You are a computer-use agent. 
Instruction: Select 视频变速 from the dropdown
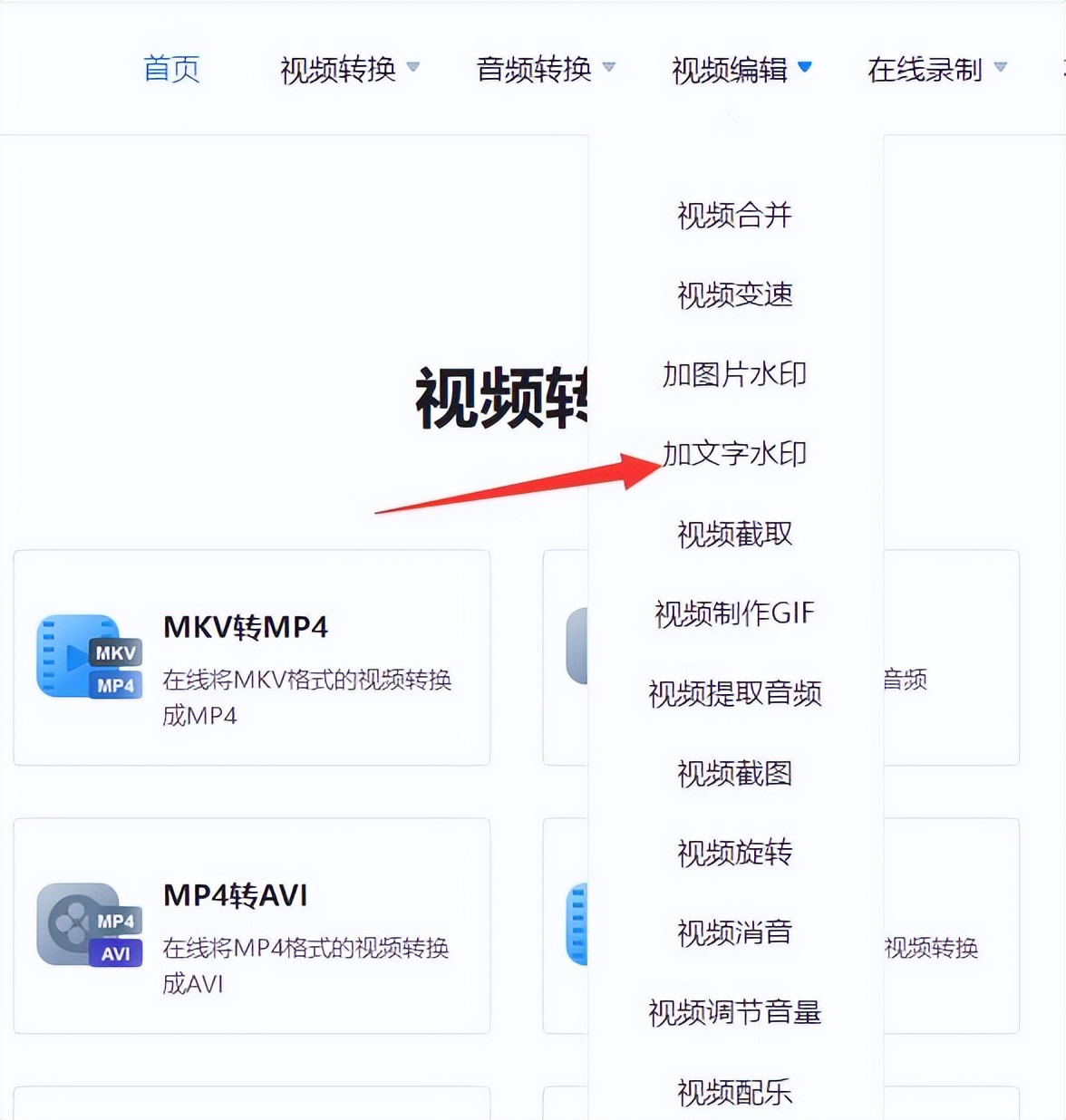pyautogui.click(x=735, y=294)
